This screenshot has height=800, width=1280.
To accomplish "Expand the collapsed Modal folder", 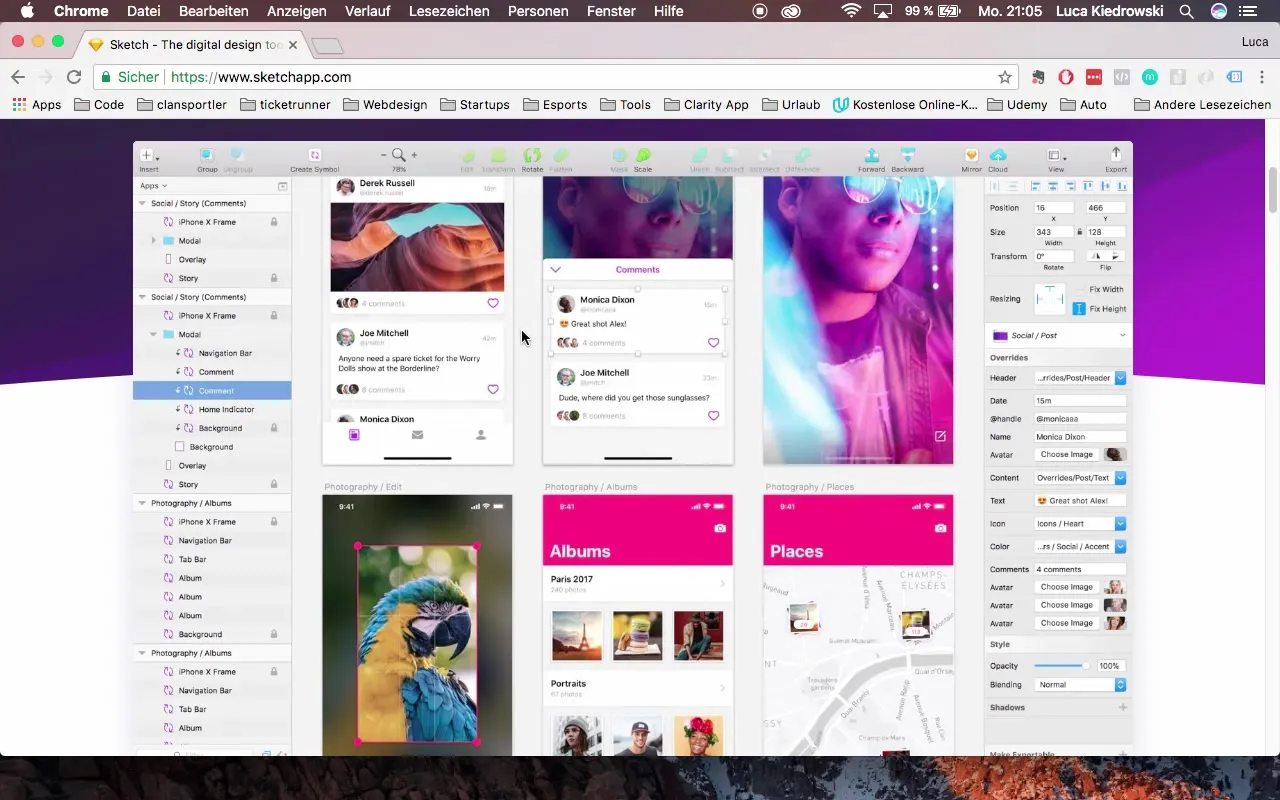I will [x=154, y=241].
